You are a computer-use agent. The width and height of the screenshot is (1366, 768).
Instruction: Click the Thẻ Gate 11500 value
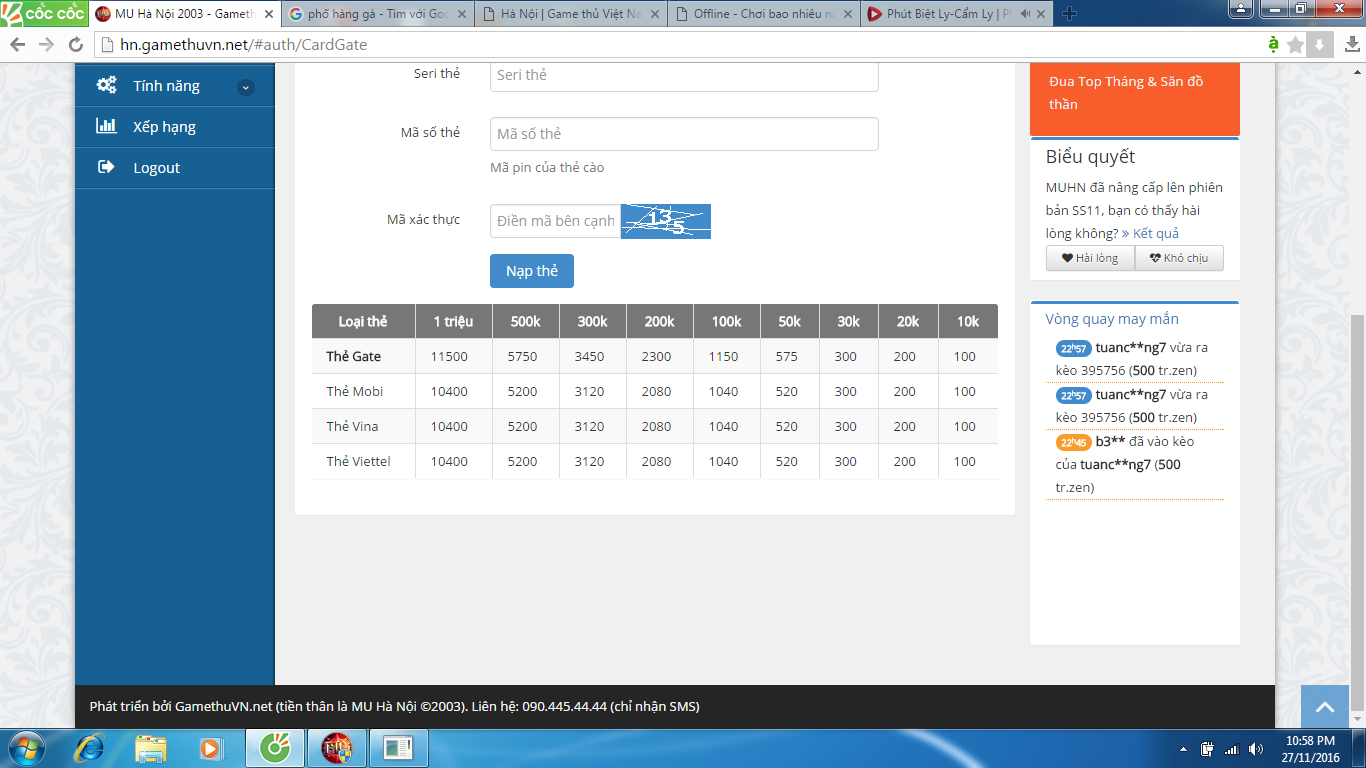point(449,356)
